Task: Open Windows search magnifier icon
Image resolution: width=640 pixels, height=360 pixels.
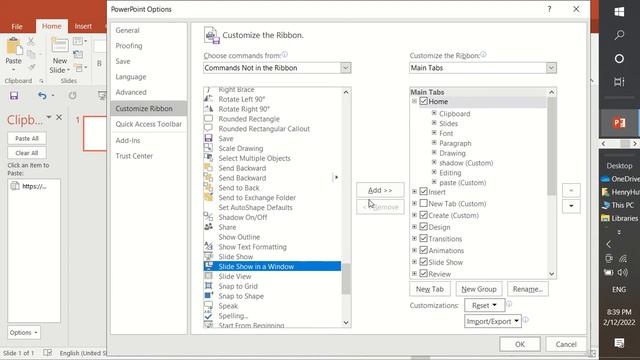Action: pos(619,35)
